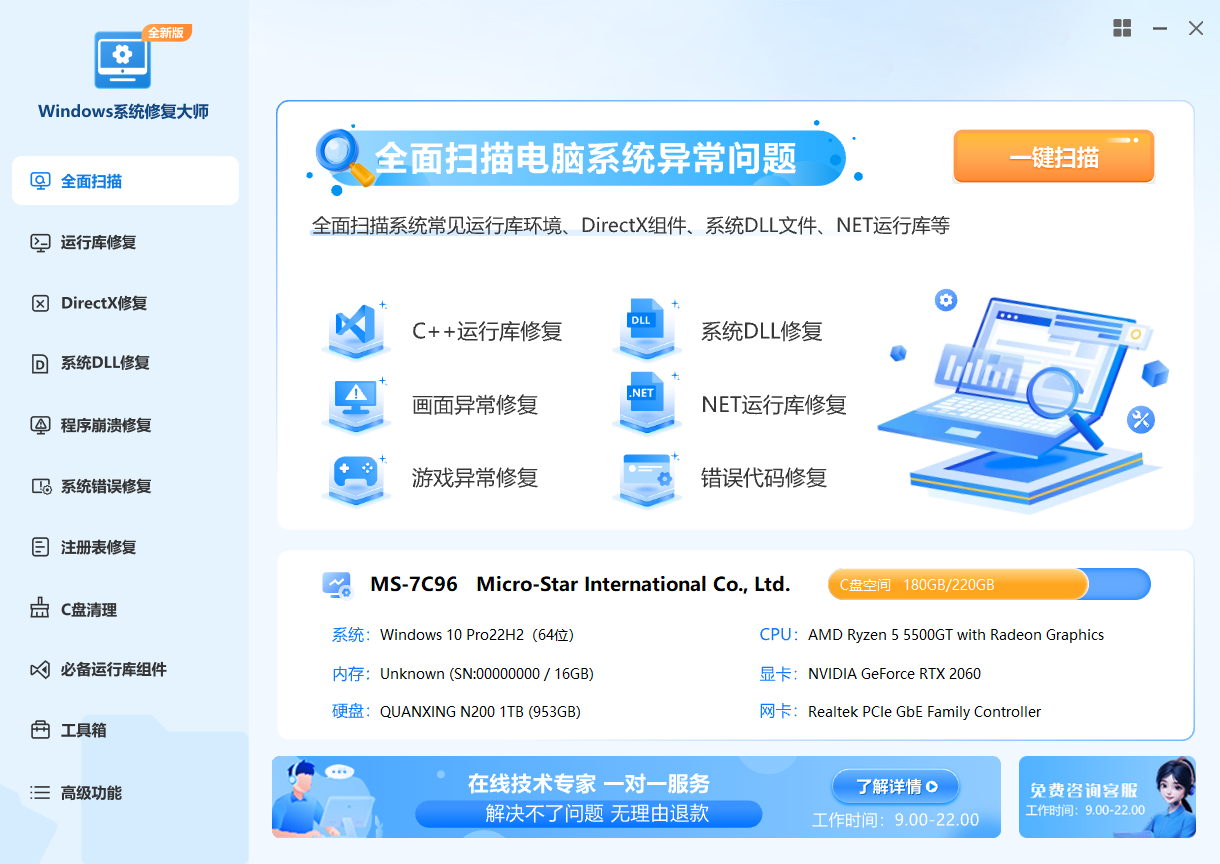Click NVIDIA GeForce RTX 2060 text
Viewport: 1220px width, 864px height.
894,674
